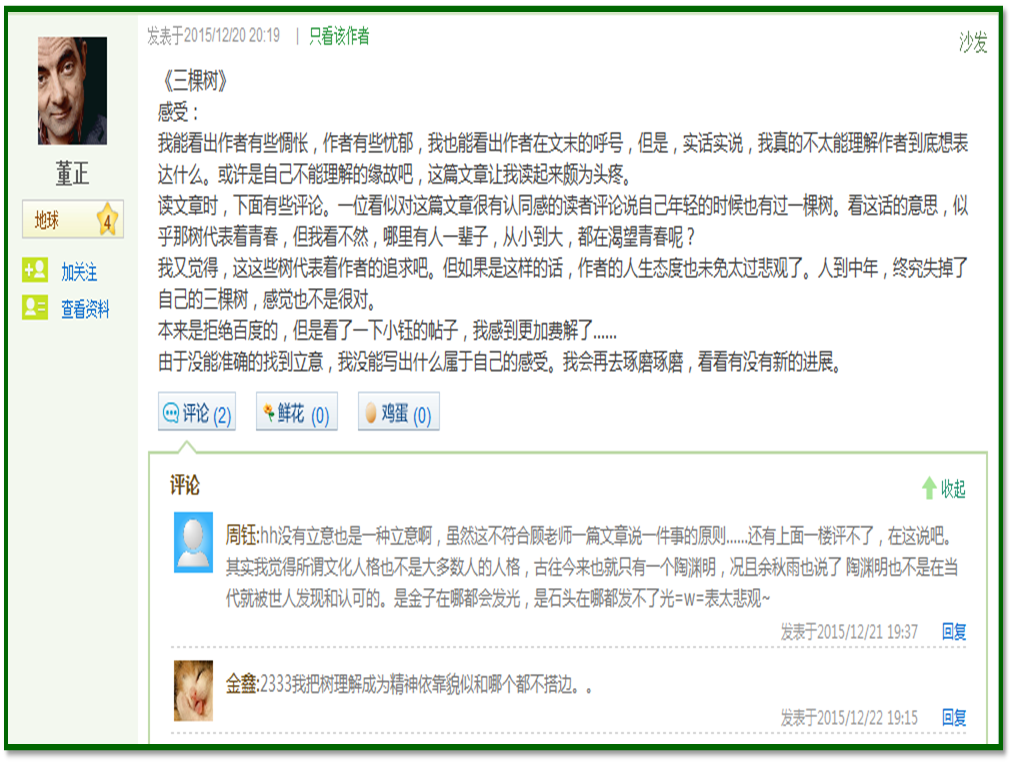
Task: Click the 加关注 follow icon
Action: pyautogui.click(x=35, y=270)
